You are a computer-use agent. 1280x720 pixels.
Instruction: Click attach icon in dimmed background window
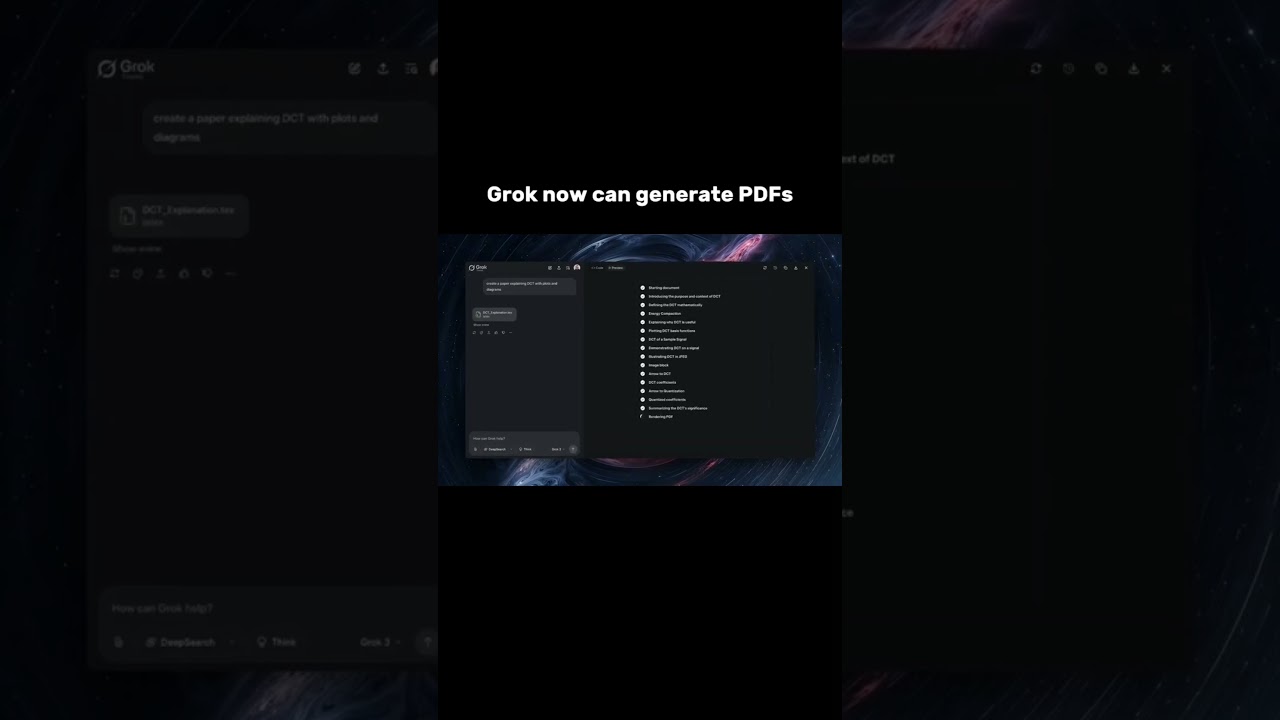119,642
